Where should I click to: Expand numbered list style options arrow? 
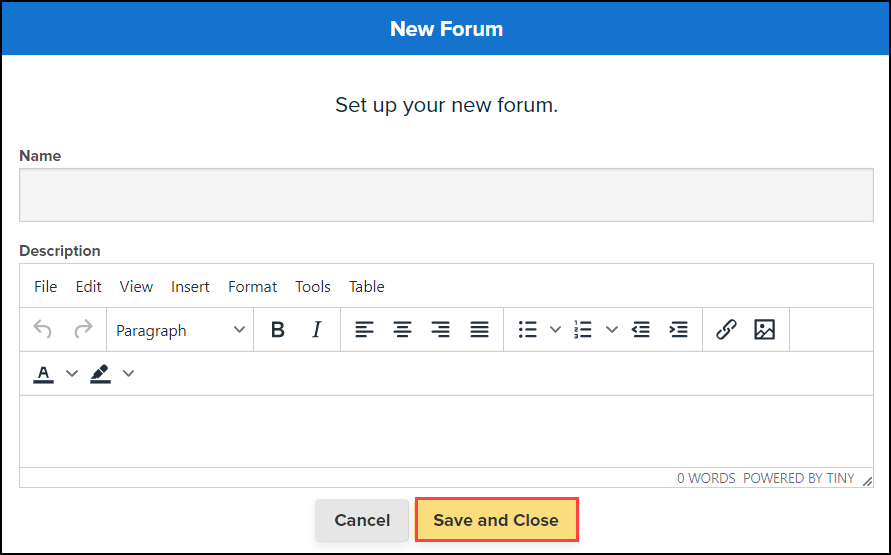[x=612, y=330]
